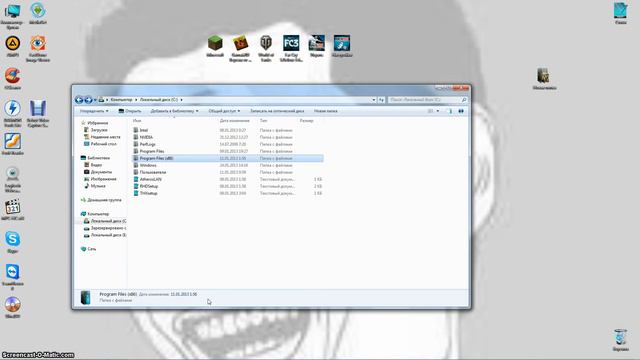Open the recent locations dropdown arrow
Screen dimensions: 640x360
click(95, 100)
